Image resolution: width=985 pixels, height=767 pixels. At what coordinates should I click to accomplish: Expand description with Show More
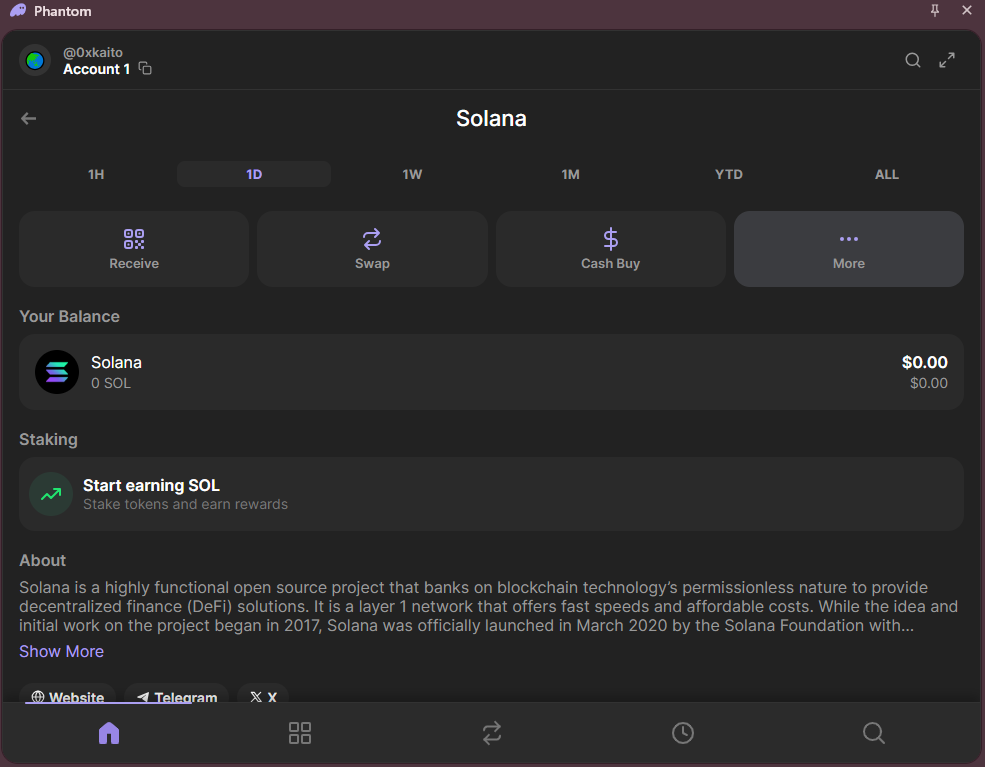tap(62, 651)
